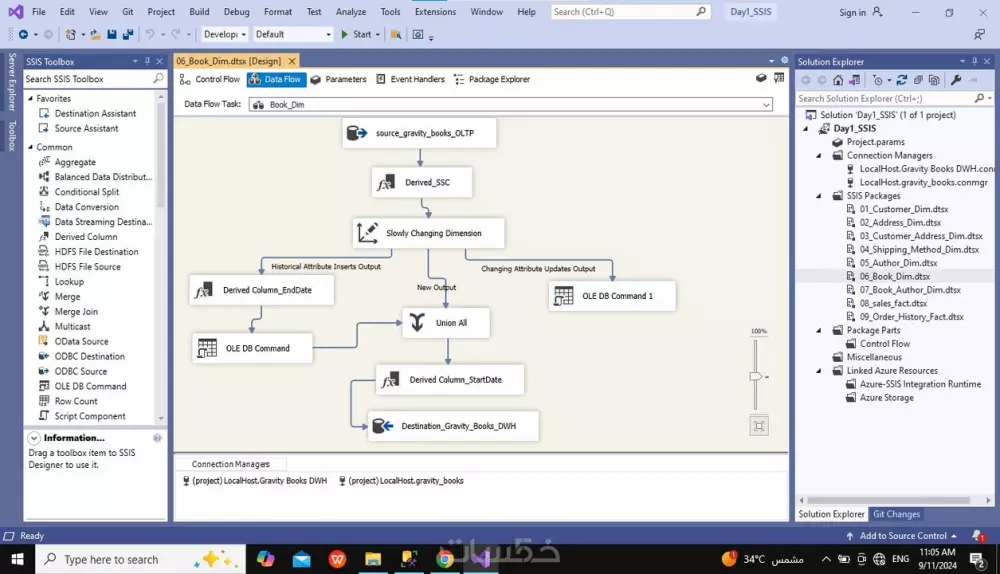Toggle auto-hide pin on SSIS Toolbox panel

pos(147,61)
